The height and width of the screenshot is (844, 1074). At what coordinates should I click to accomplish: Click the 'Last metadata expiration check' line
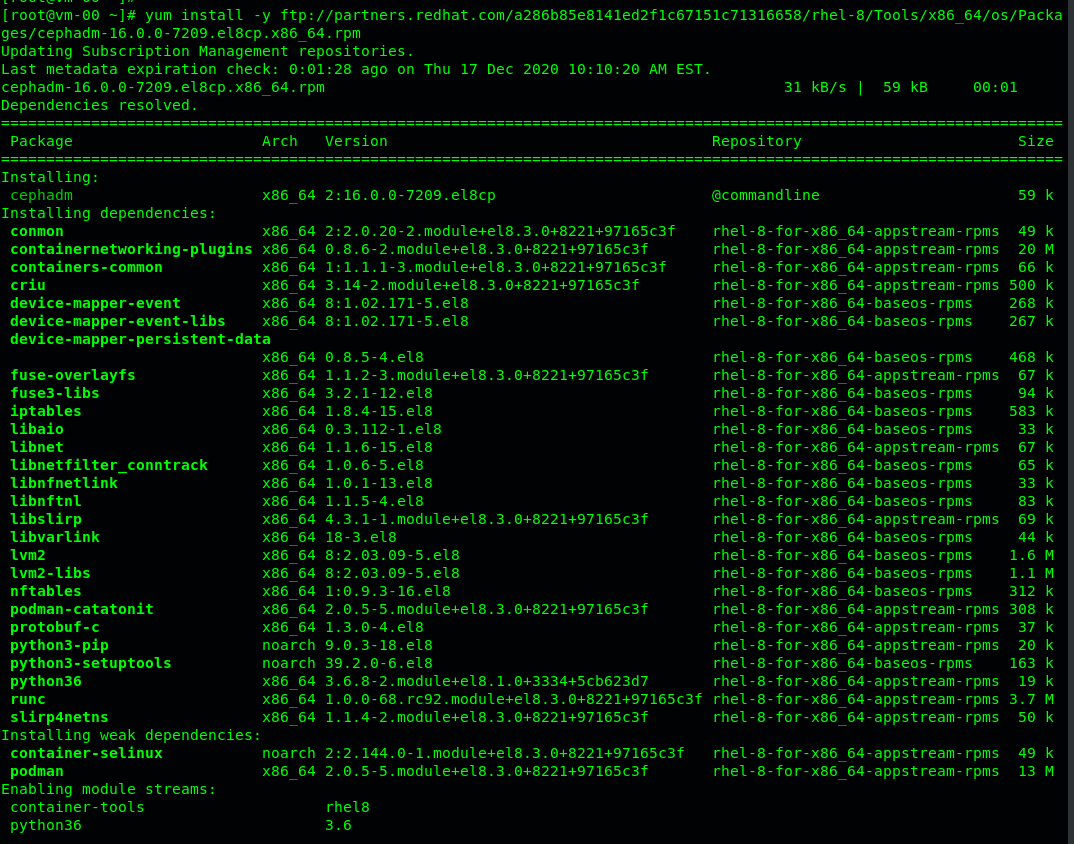[x=356, y=69]
